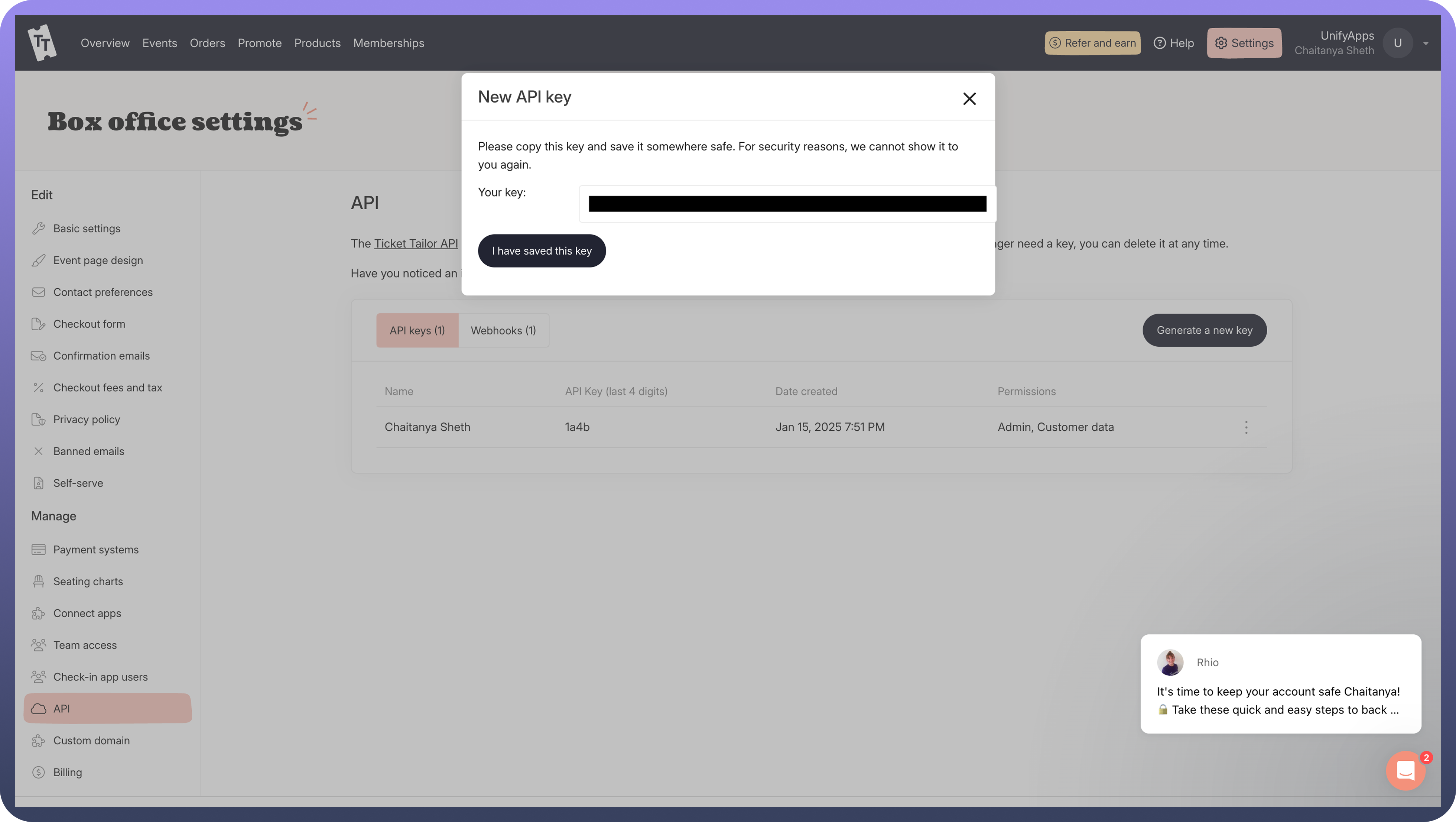Click the chair icon for Seating charts
Screen dimensions: 1456x822
coord(38,581)
